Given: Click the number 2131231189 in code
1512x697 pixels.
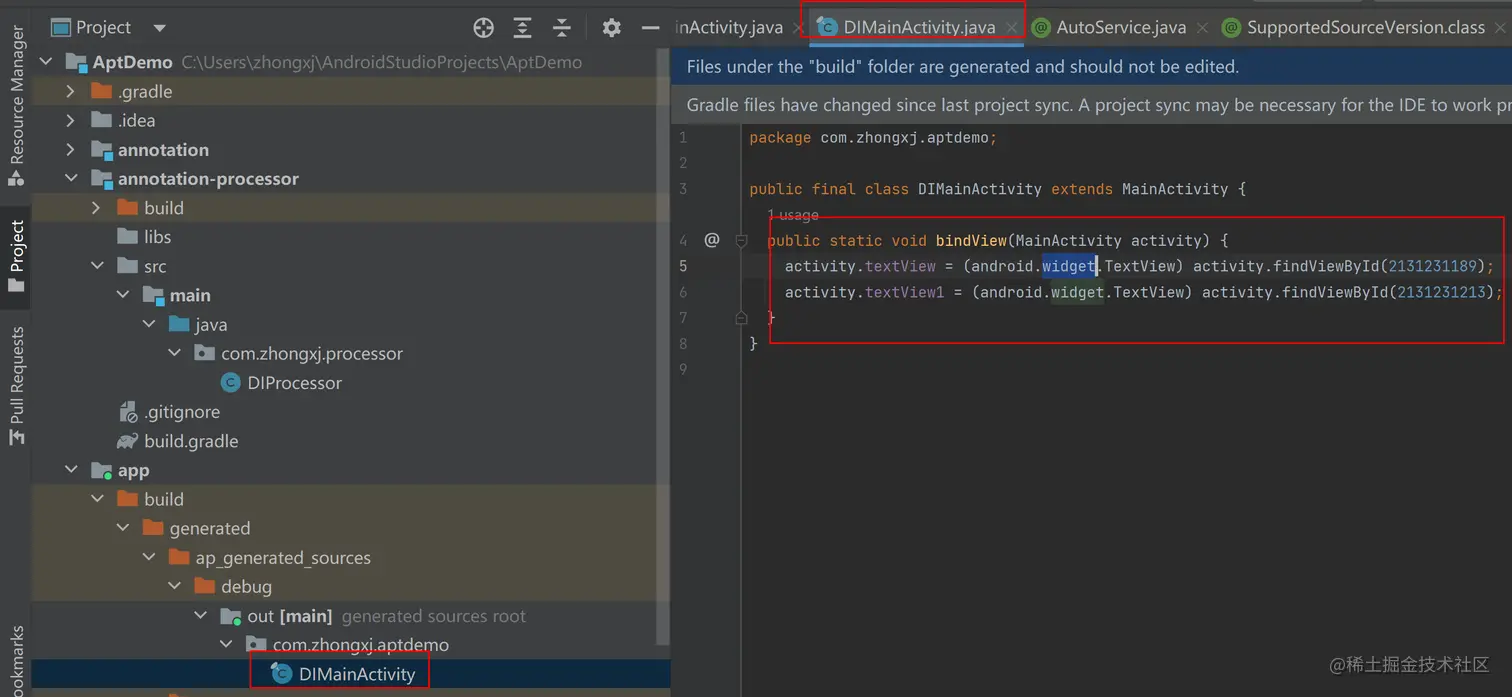Looking at the screenshot, I should pyautogui.click(x=1433, y=266).
